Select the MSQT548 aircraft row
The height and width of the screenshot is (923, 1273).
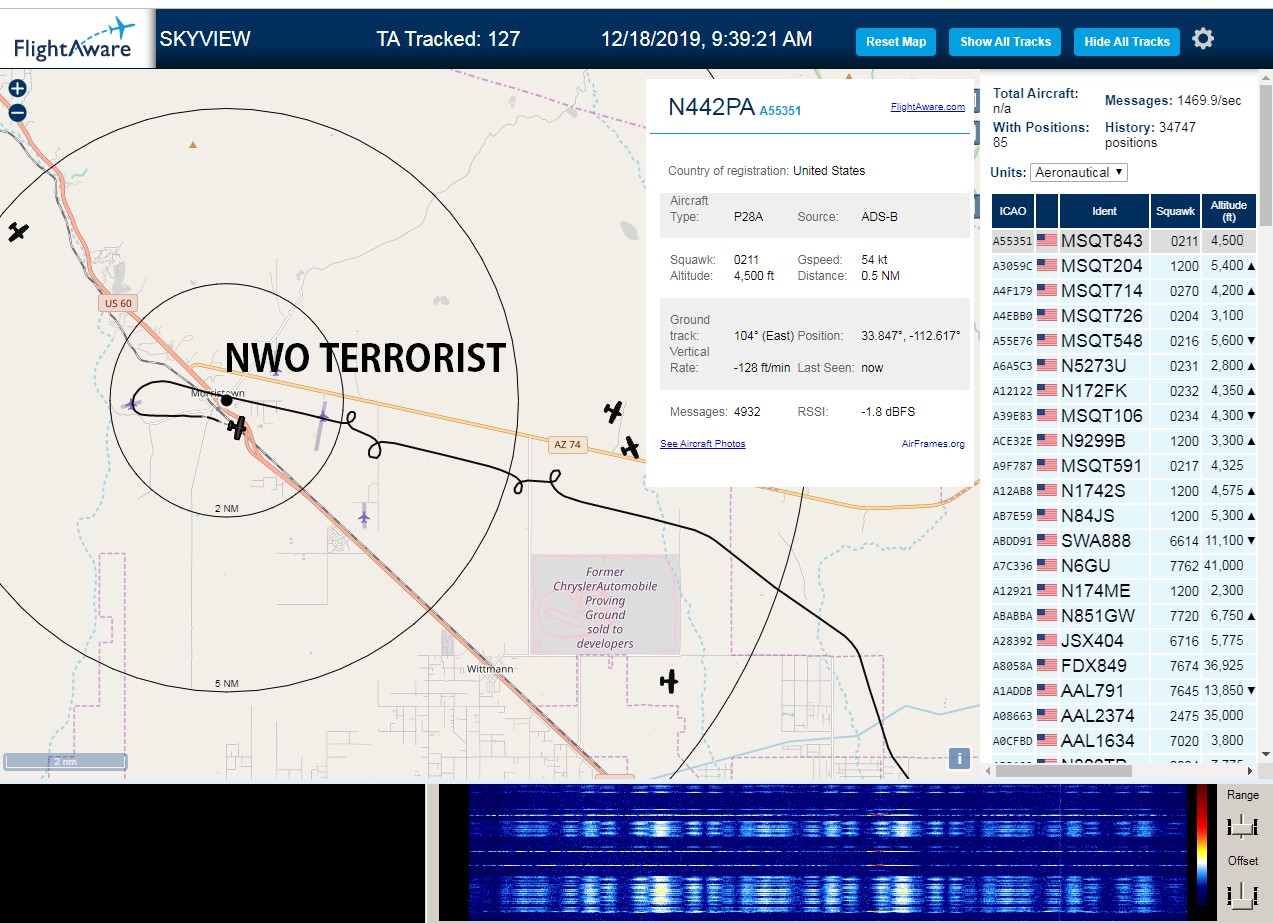coord(1124,341)
